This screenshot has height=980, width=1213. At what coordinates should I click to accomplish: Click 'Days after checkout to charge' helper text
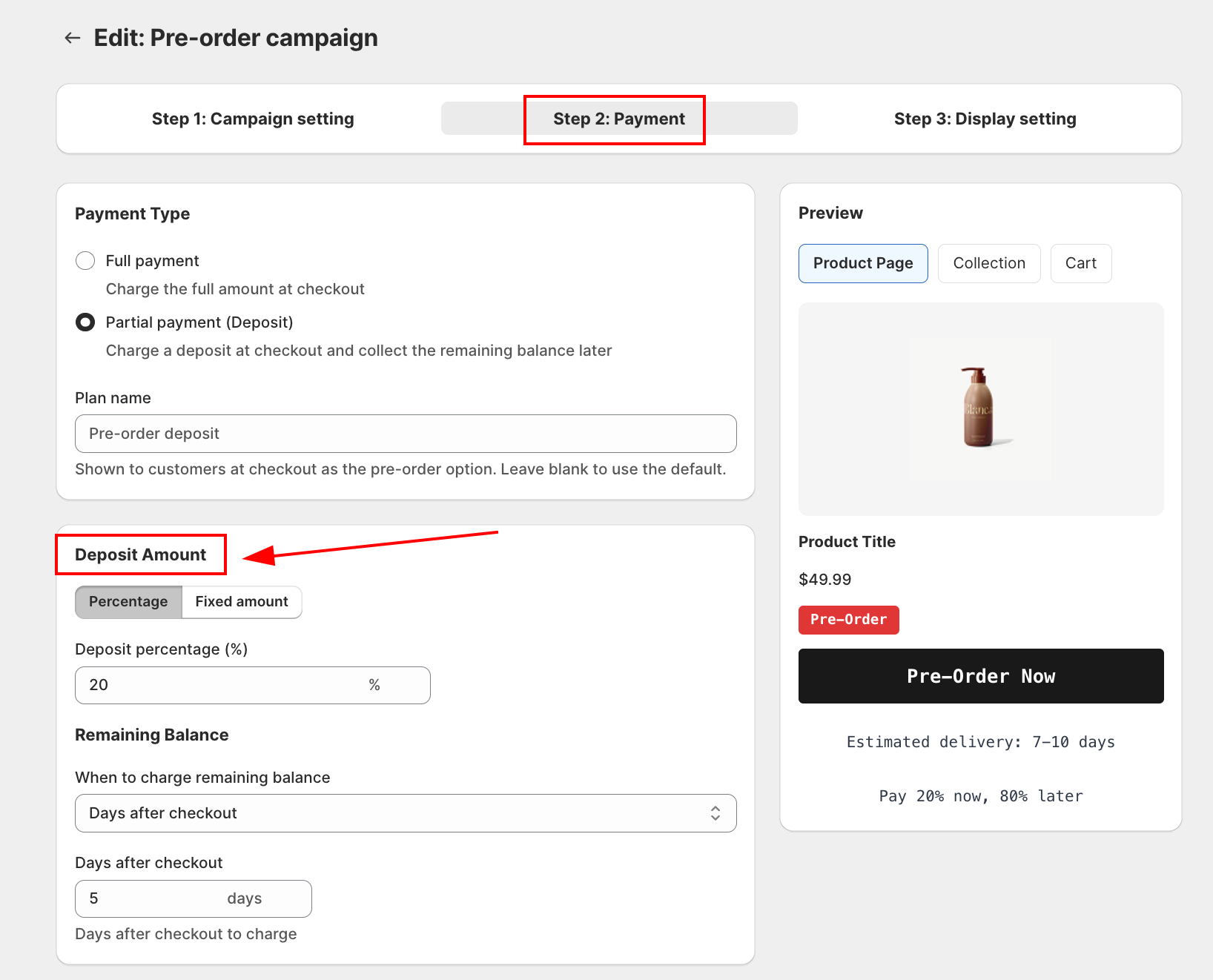click(x=185, y=934)
